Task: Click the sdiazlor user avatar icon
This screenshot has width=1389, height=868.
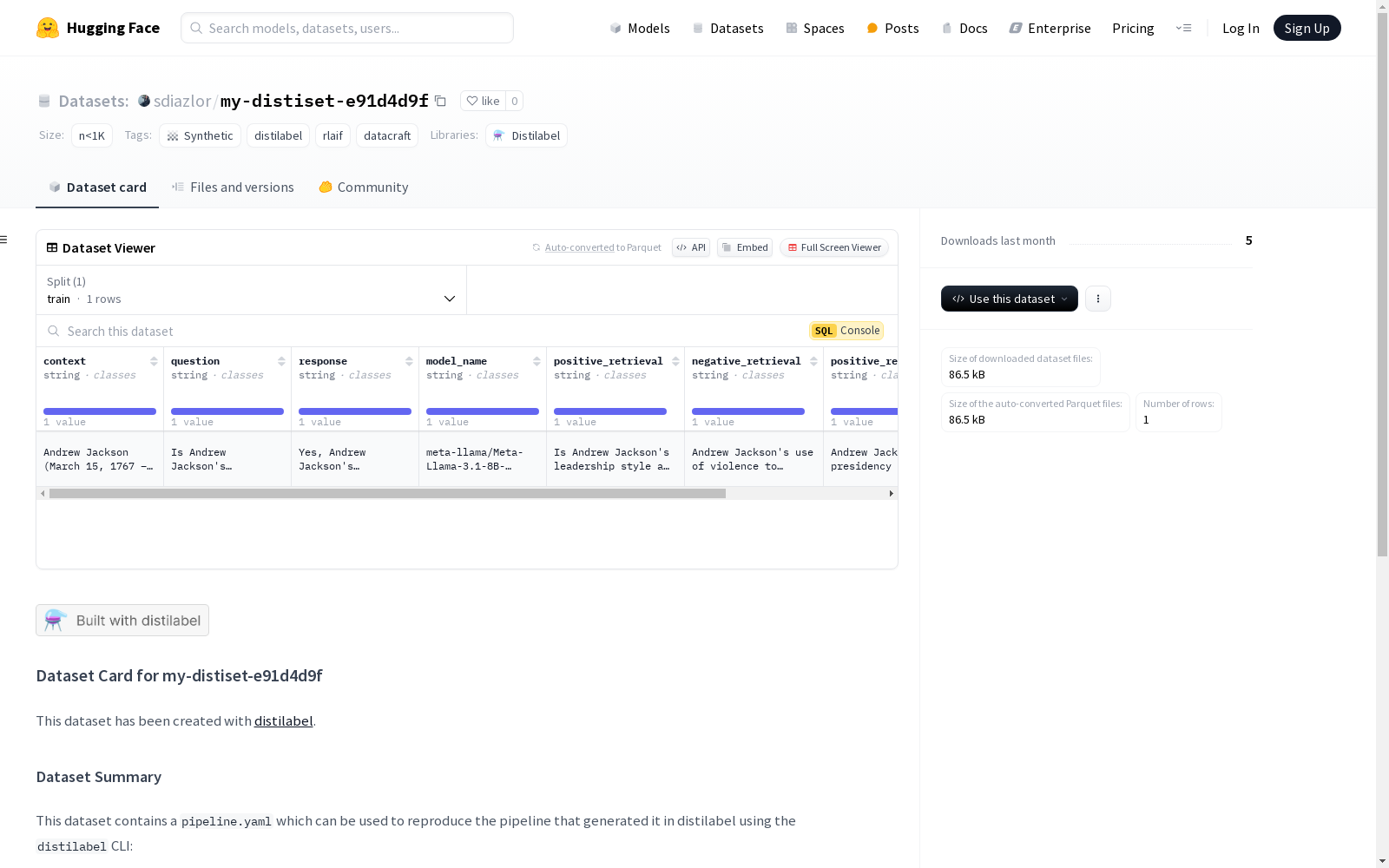Action: click(144, 101)
